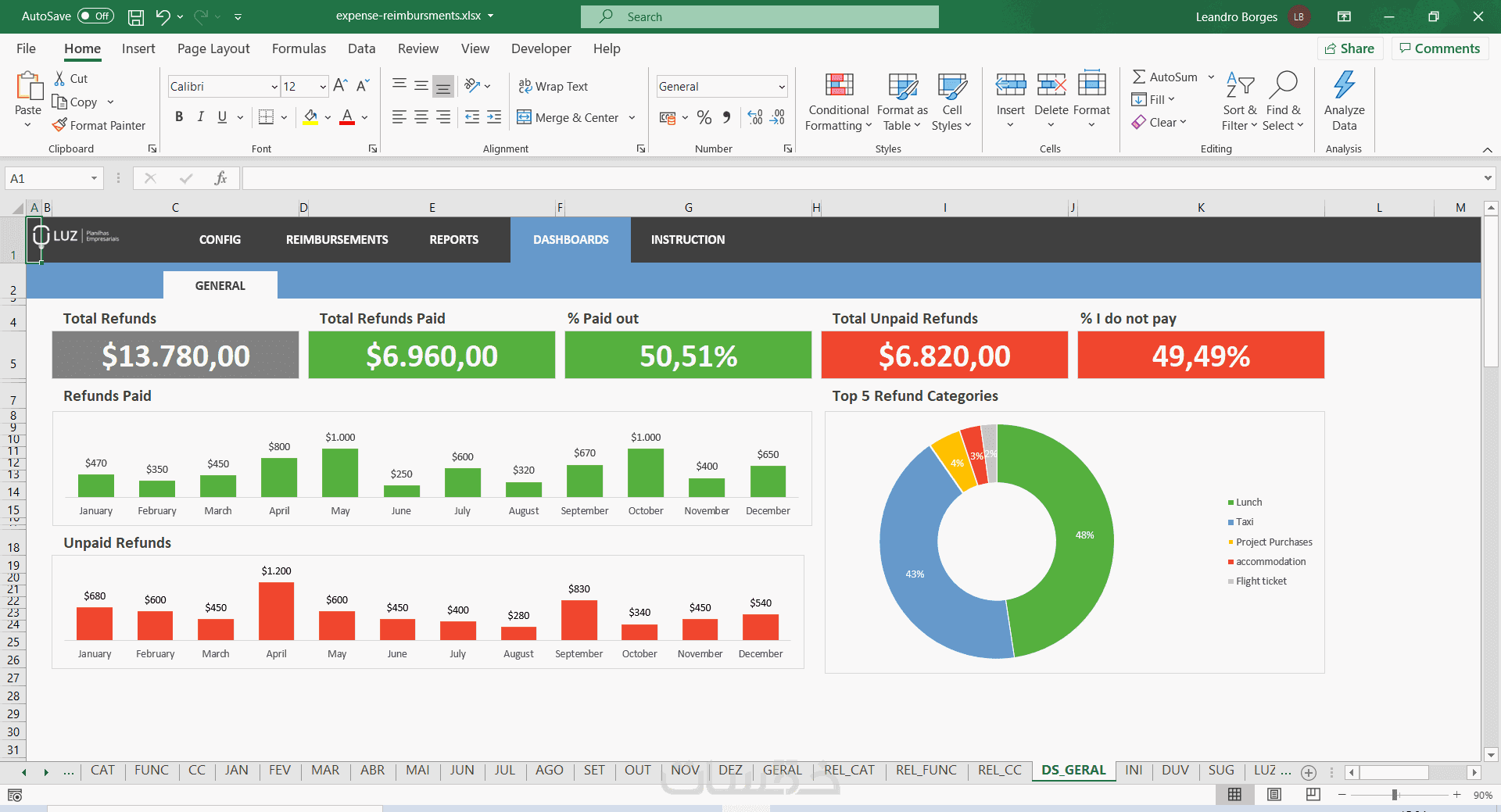Viewport: 1501px width, 812px height.
Task: Open Conditional Formatting icon
Action: (839, 84)
